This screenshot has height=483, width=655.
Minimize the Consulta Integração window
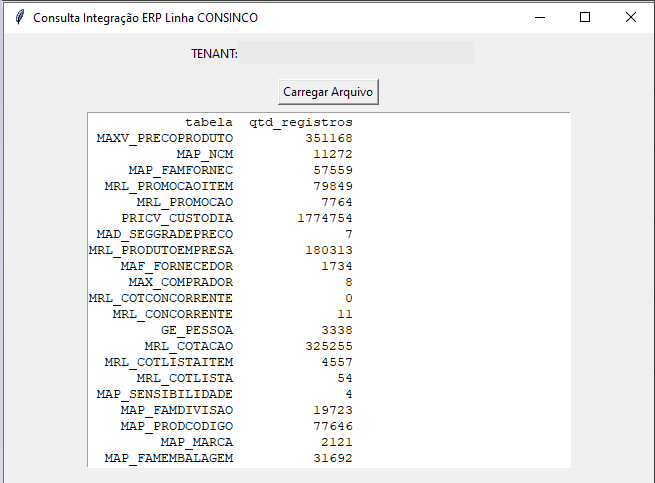tap(540, 18)
